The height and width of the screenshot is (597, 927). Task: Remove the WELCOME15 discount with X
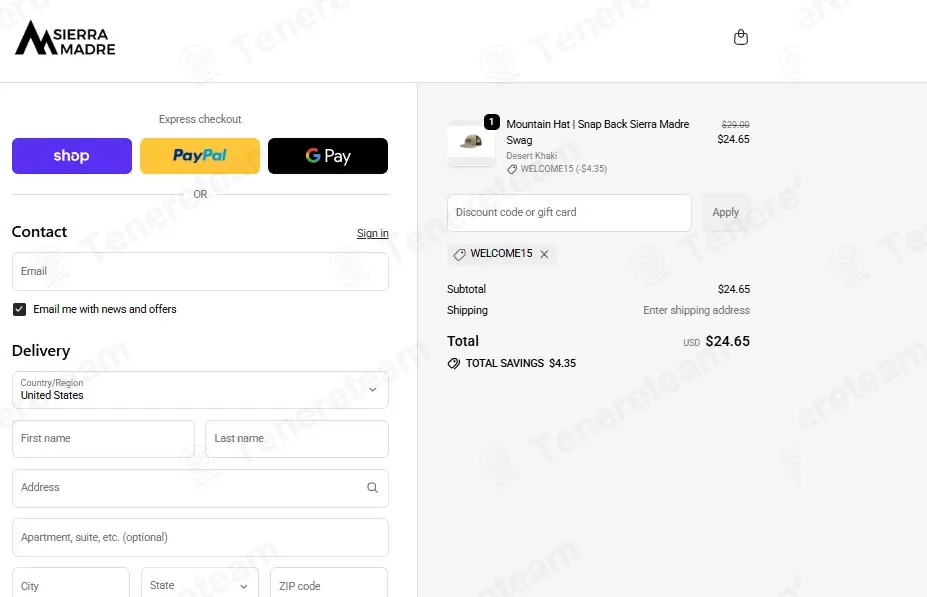pyautogui.click(x=544, y=254)
